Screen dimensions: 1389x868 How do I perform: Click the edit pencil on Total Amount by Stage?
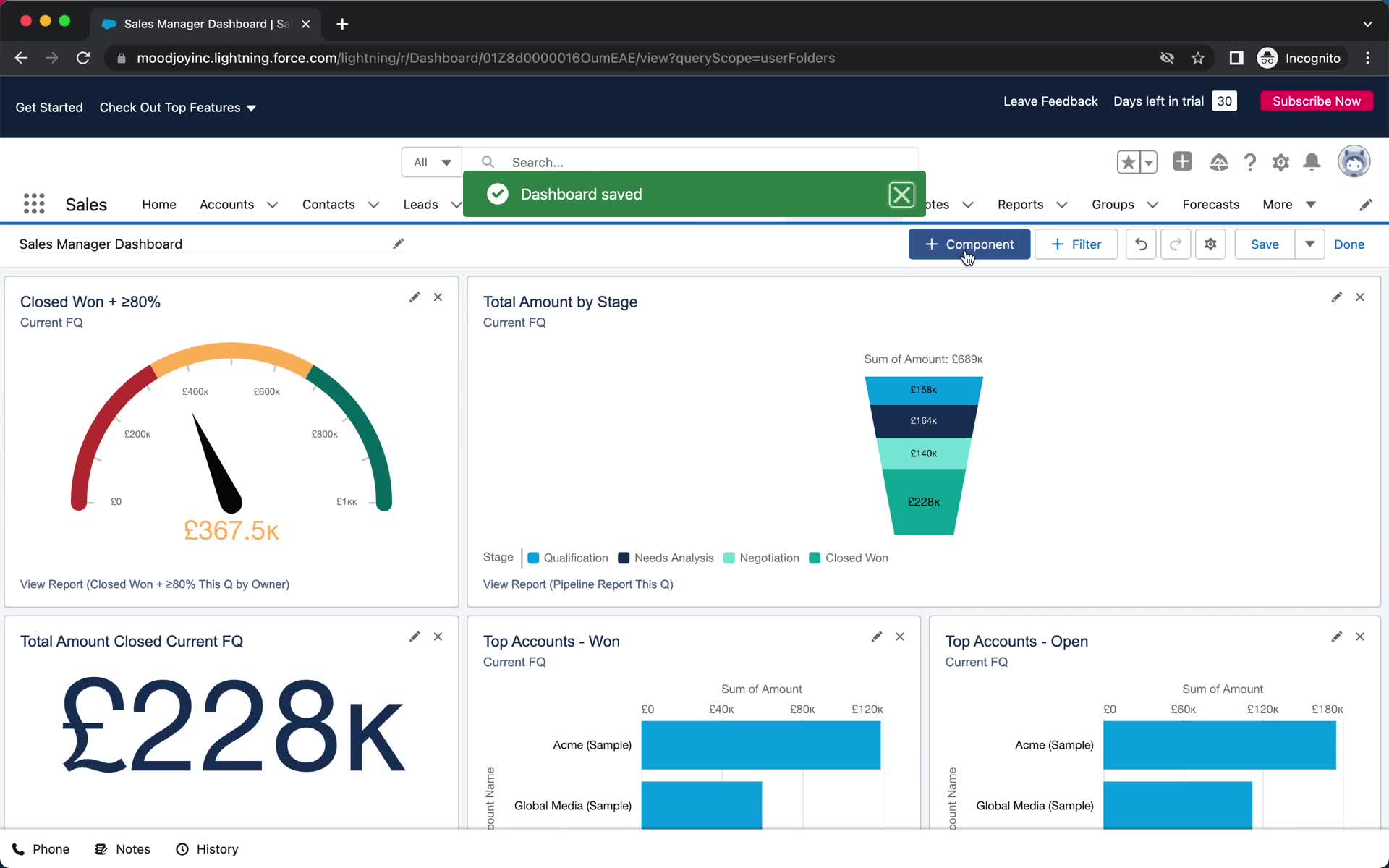pos(1336,296)
